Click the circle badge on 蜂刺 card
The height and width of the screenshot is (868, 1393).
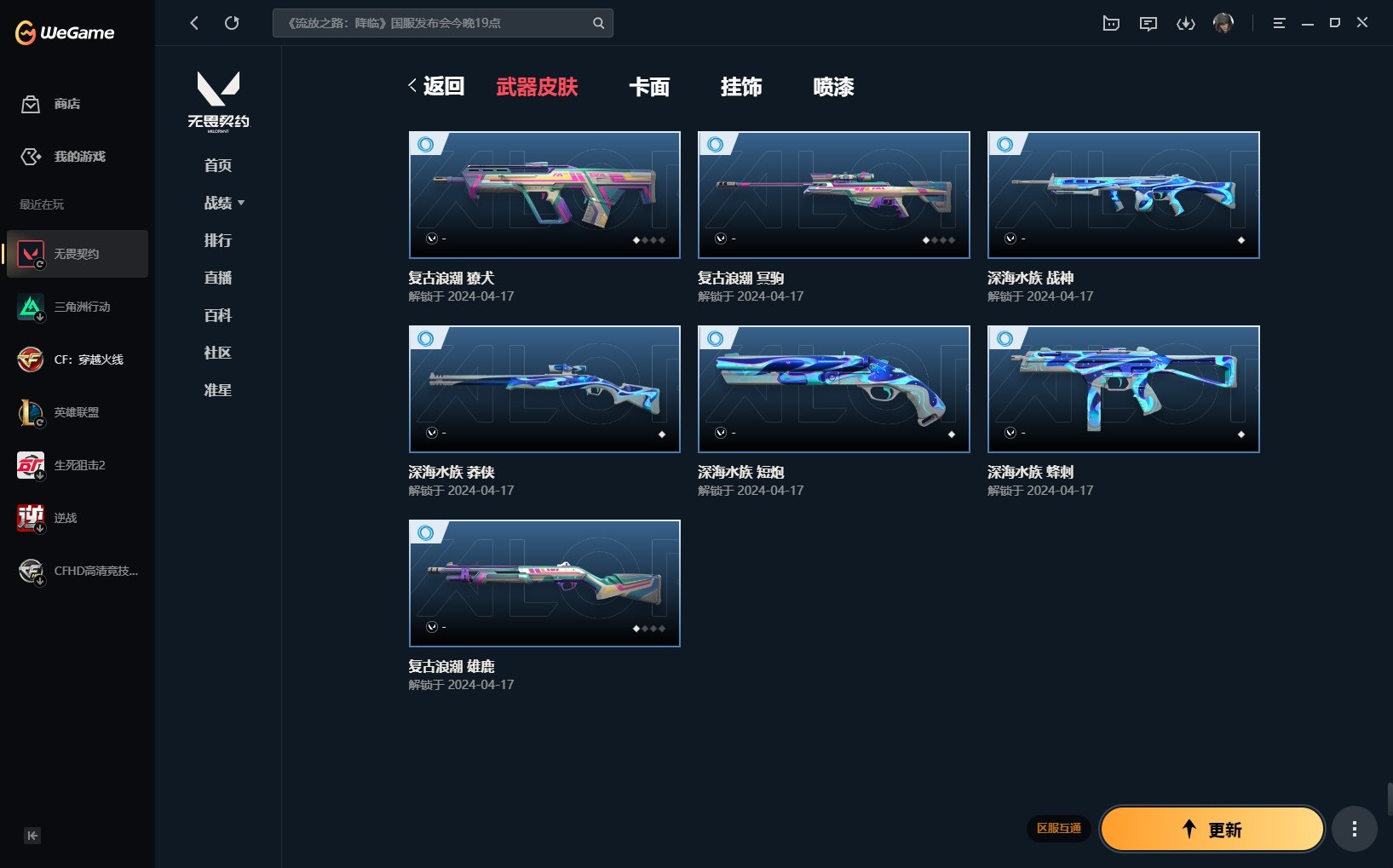pos(1005,339)
